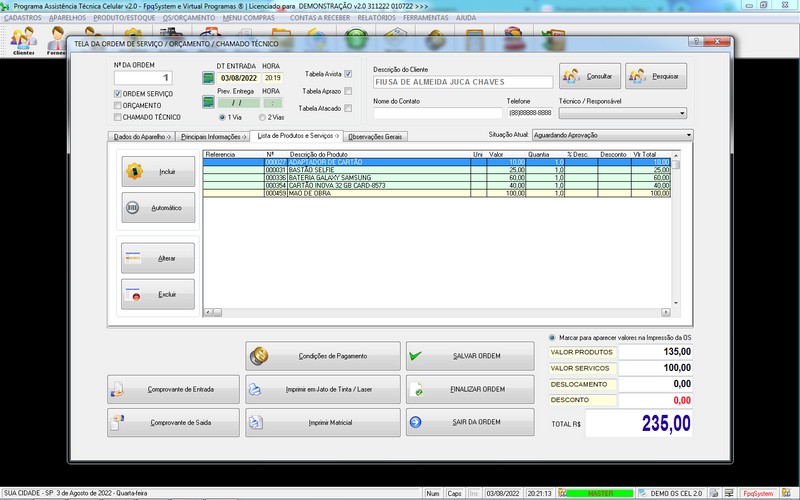Toggle the ORDEM SERVIÇO checkbox
The height and width of the screenshot is (500, 800).
118,94
